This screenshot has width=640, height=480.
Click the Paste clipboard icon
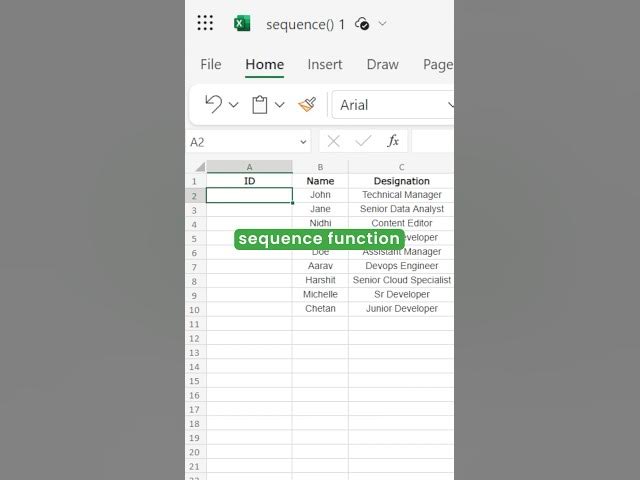(260, 104)
